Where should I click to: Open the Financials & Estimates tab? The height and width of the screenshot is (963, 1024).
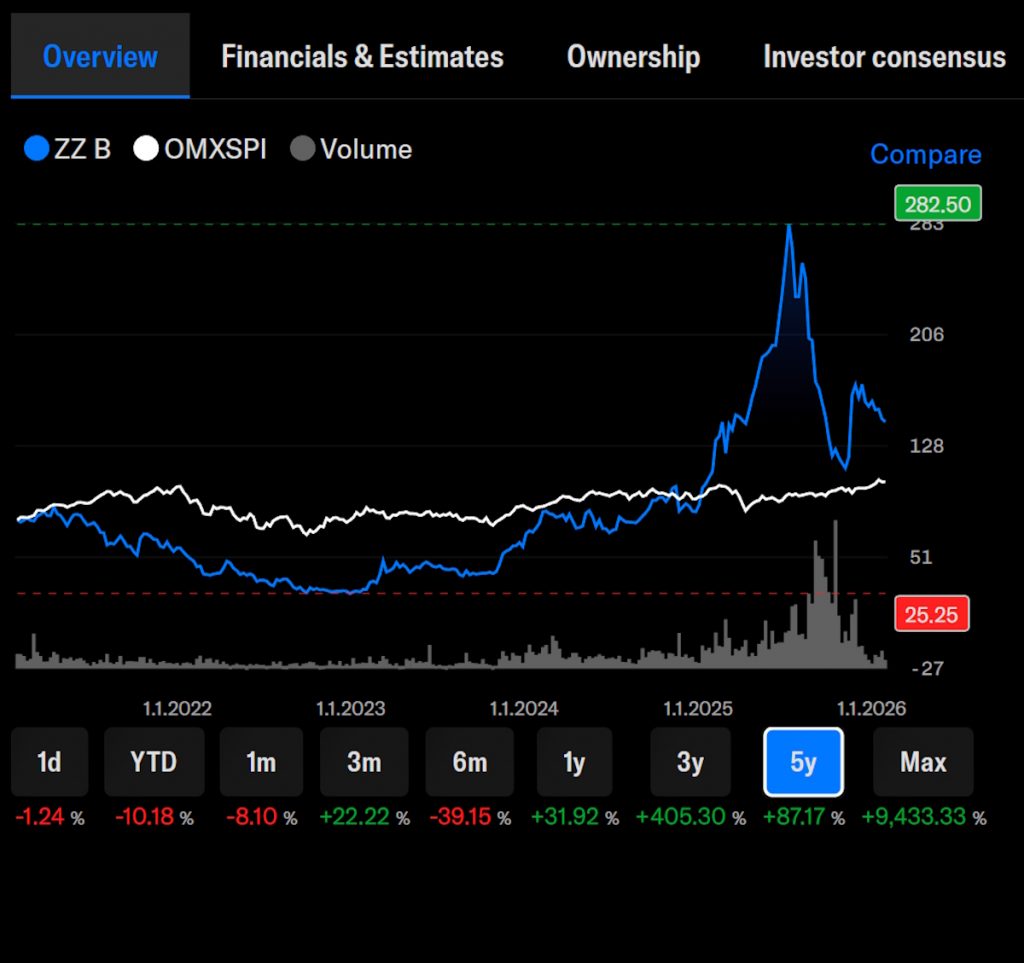click(362, 56)
